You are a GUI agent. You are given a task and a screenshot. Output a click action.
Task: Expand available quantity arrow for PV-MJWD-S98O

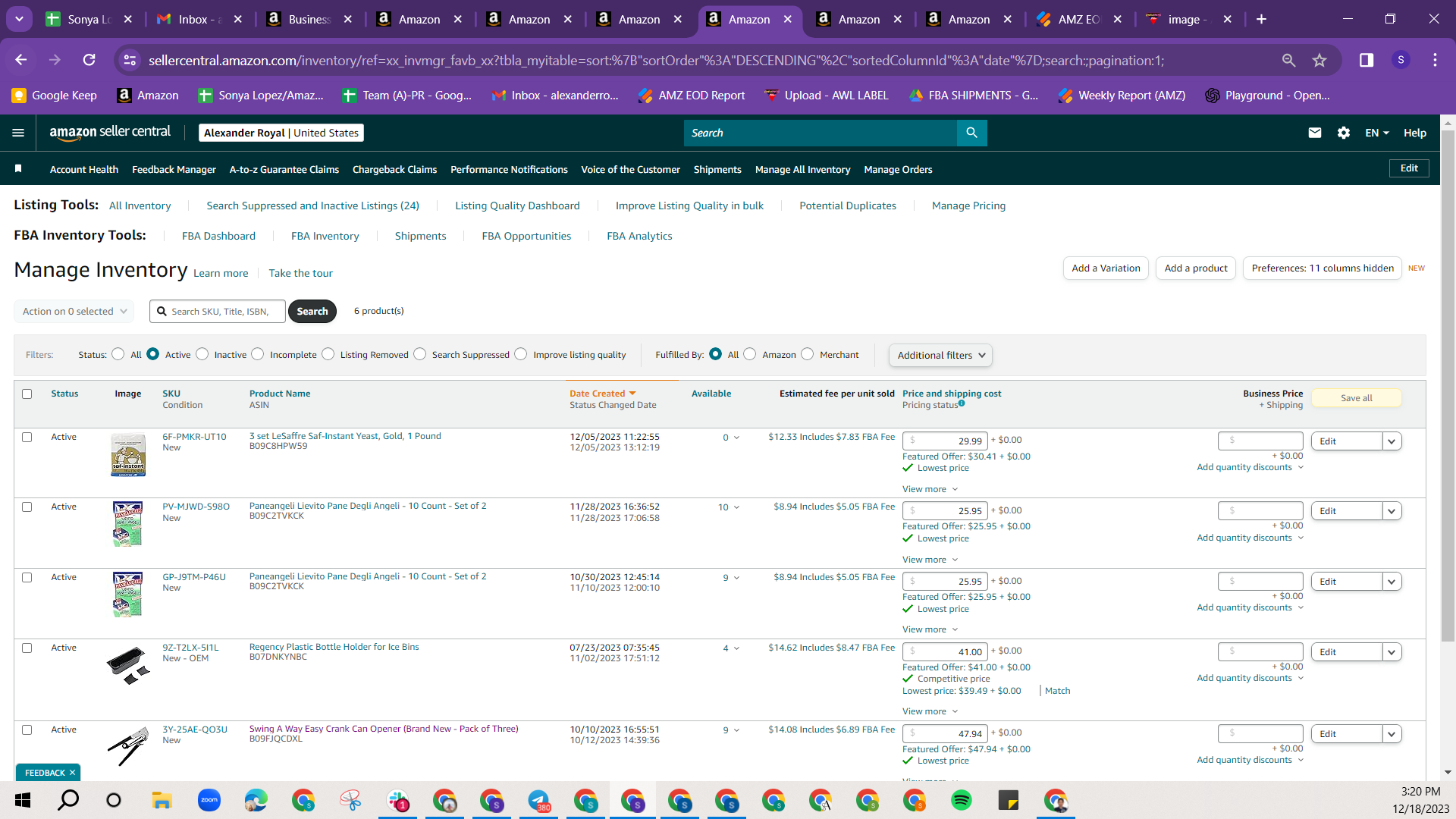(x=736, y=507)
